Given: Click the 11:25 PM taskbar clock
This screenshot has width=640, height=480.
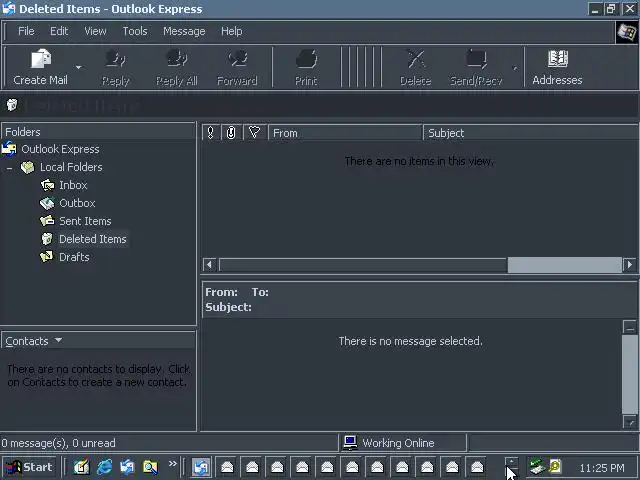Looking at the screenshot, I should point(602,468).
